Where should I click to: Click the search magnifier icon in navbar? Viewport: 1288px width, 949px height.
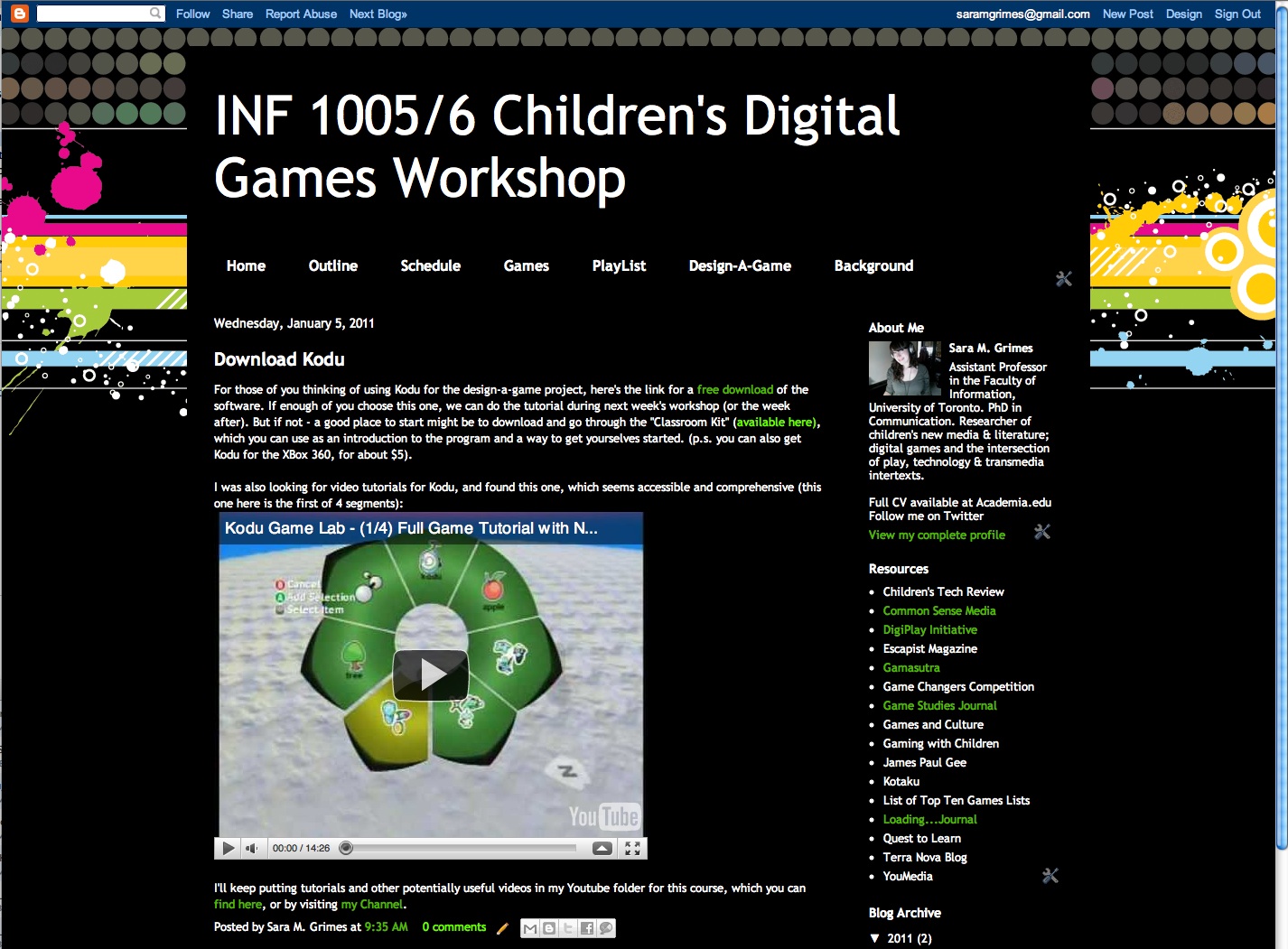[x=155, y=14]
